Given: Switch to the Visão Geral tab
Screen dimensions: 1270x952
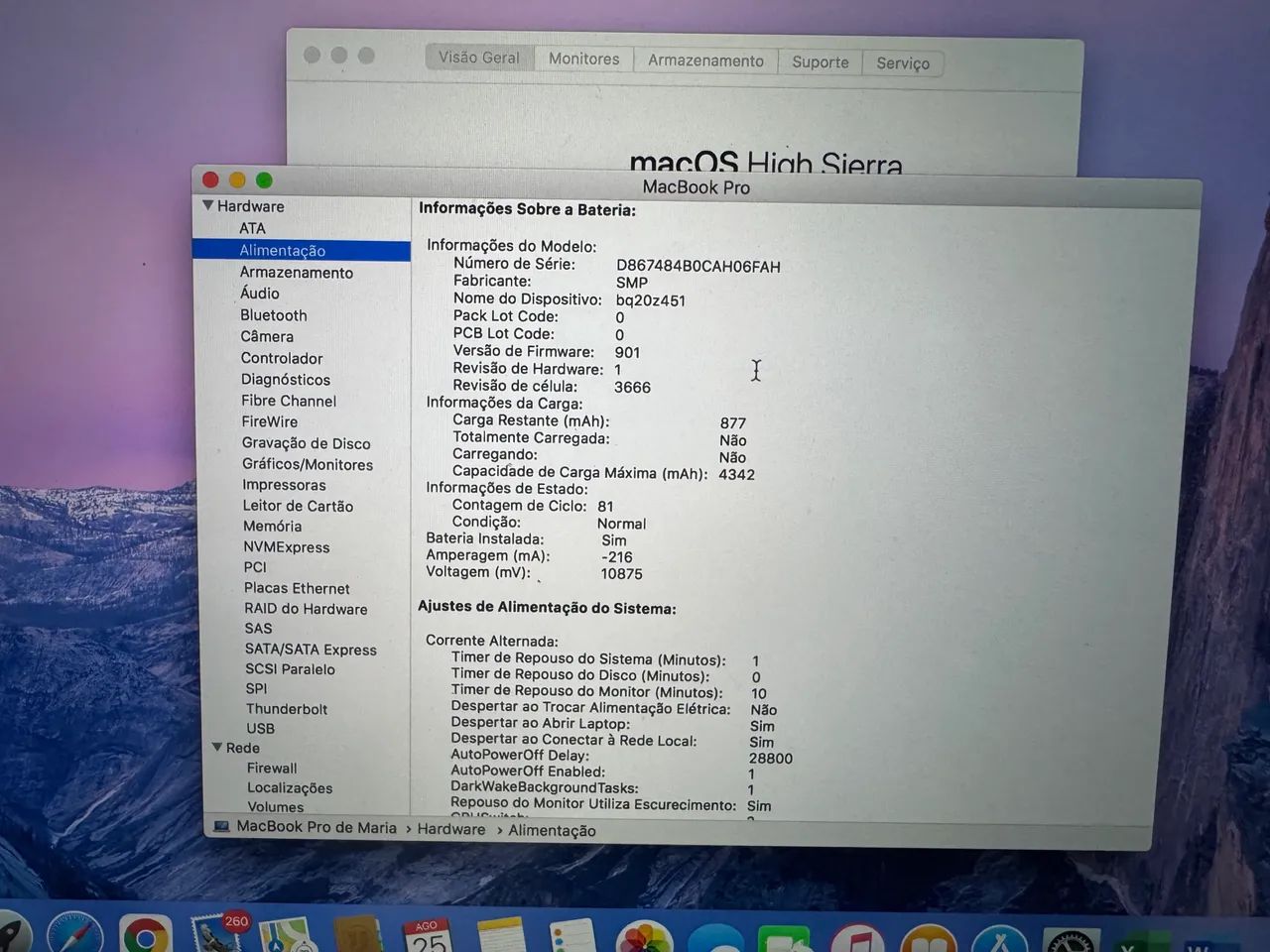Looking at the screenshot, I should (479, 58).
